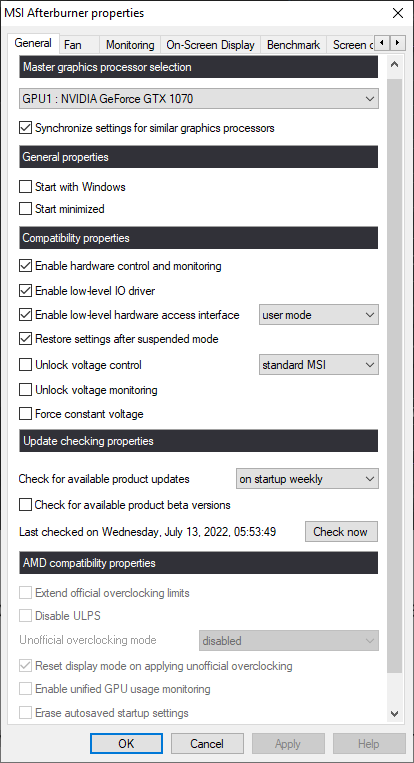Image resolution: width=414 pixels, height=763 pixels.
Task: Click the tab strip left scroll arrow
Action: click(x=382, y=43)
